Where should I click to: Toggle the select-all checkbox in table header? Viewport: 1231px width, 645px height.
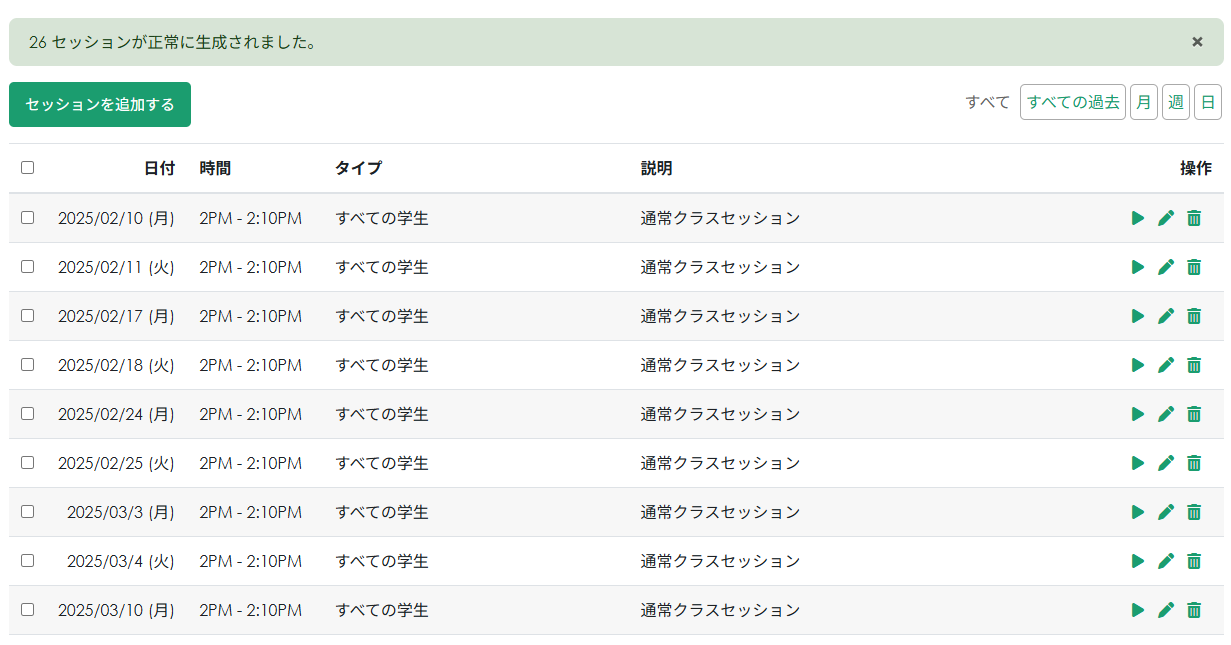(27, 168)
